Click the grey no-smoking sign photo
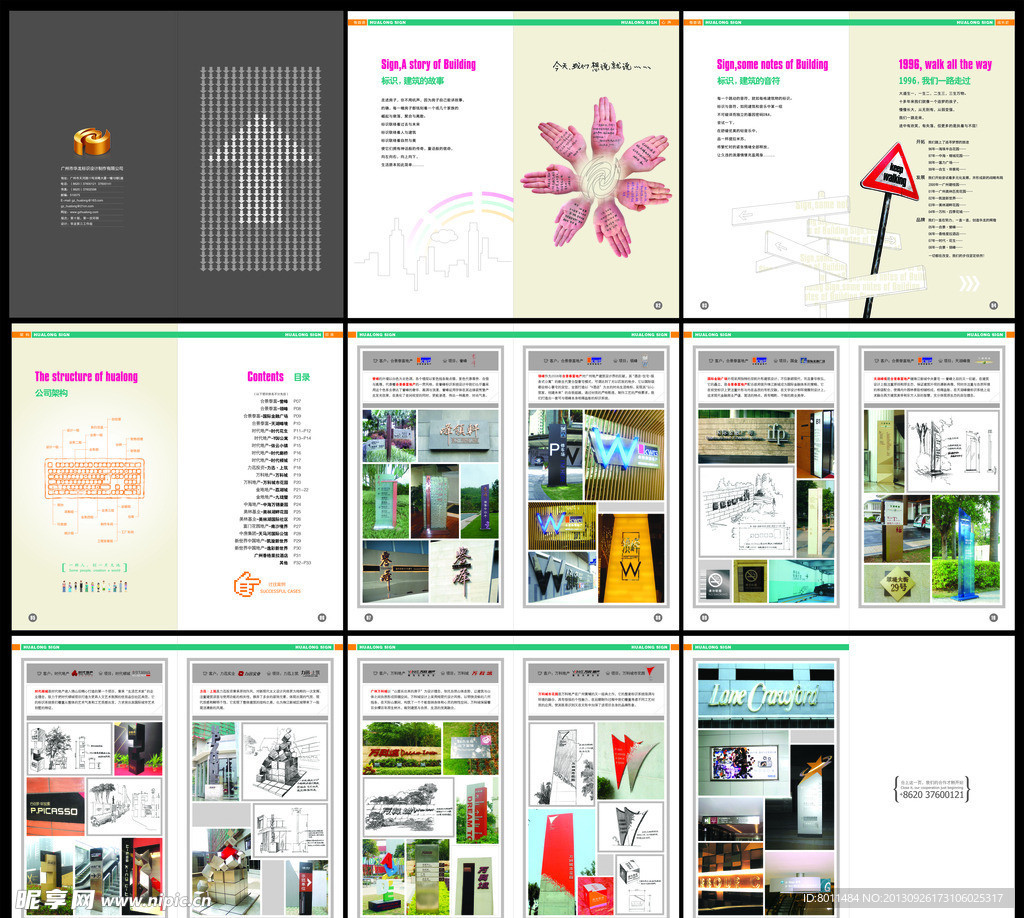 coord(717,580)
